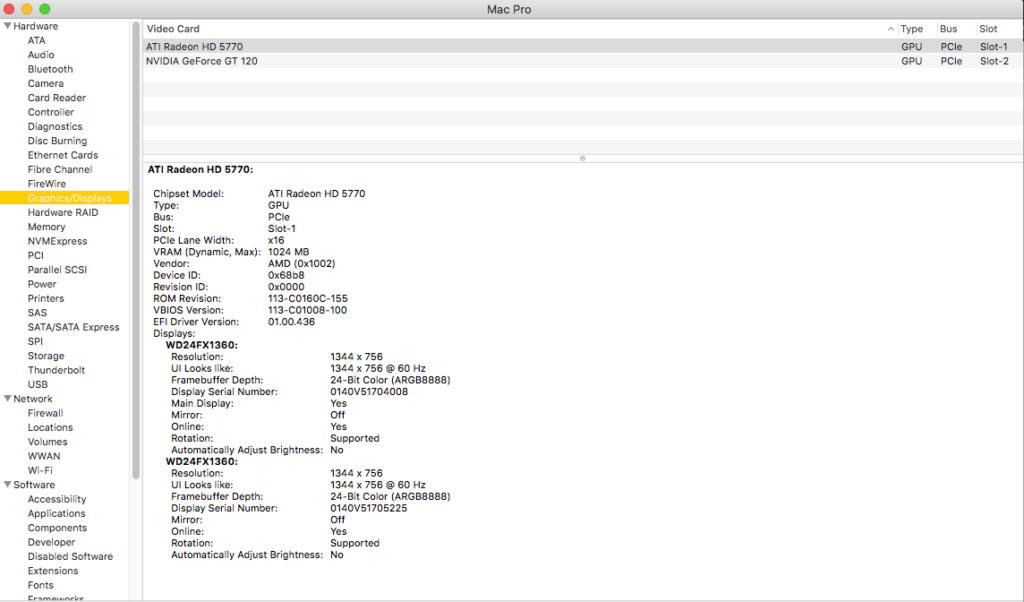Sort by the Type column header
The width and height of the screenshot is (1024, 602).
tap(912, 29)
